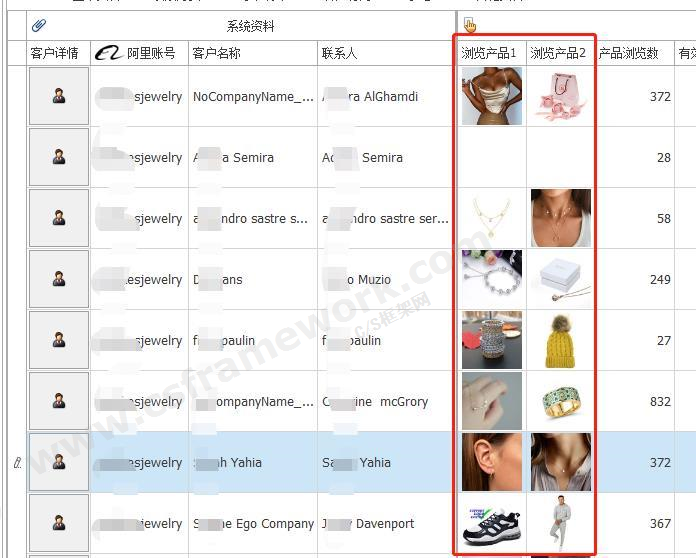Select the Sarah Yahia customer name cell

click(x=252, y=463)
